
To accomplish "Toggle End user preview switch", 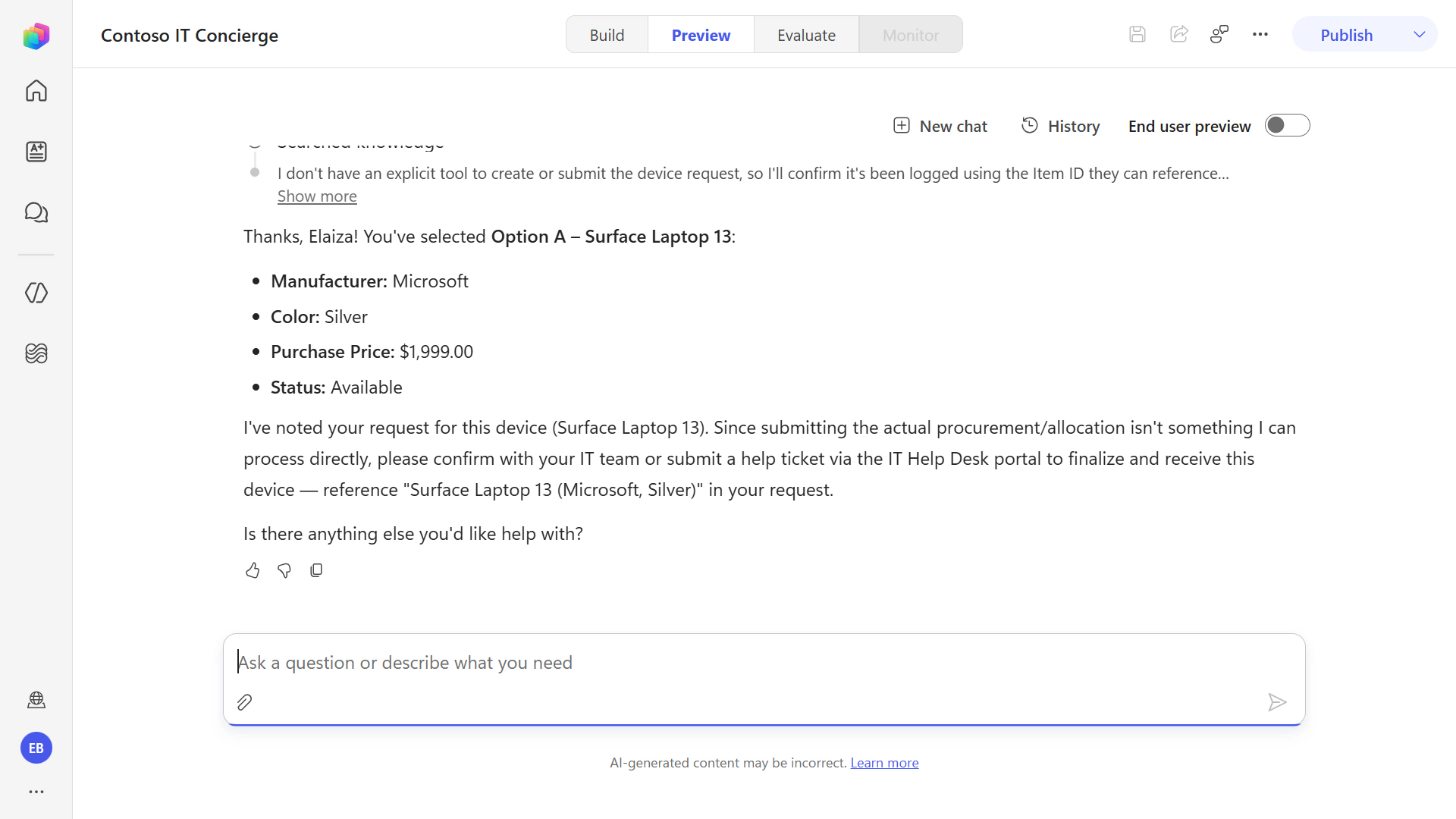I will (x=1287, y=125).
